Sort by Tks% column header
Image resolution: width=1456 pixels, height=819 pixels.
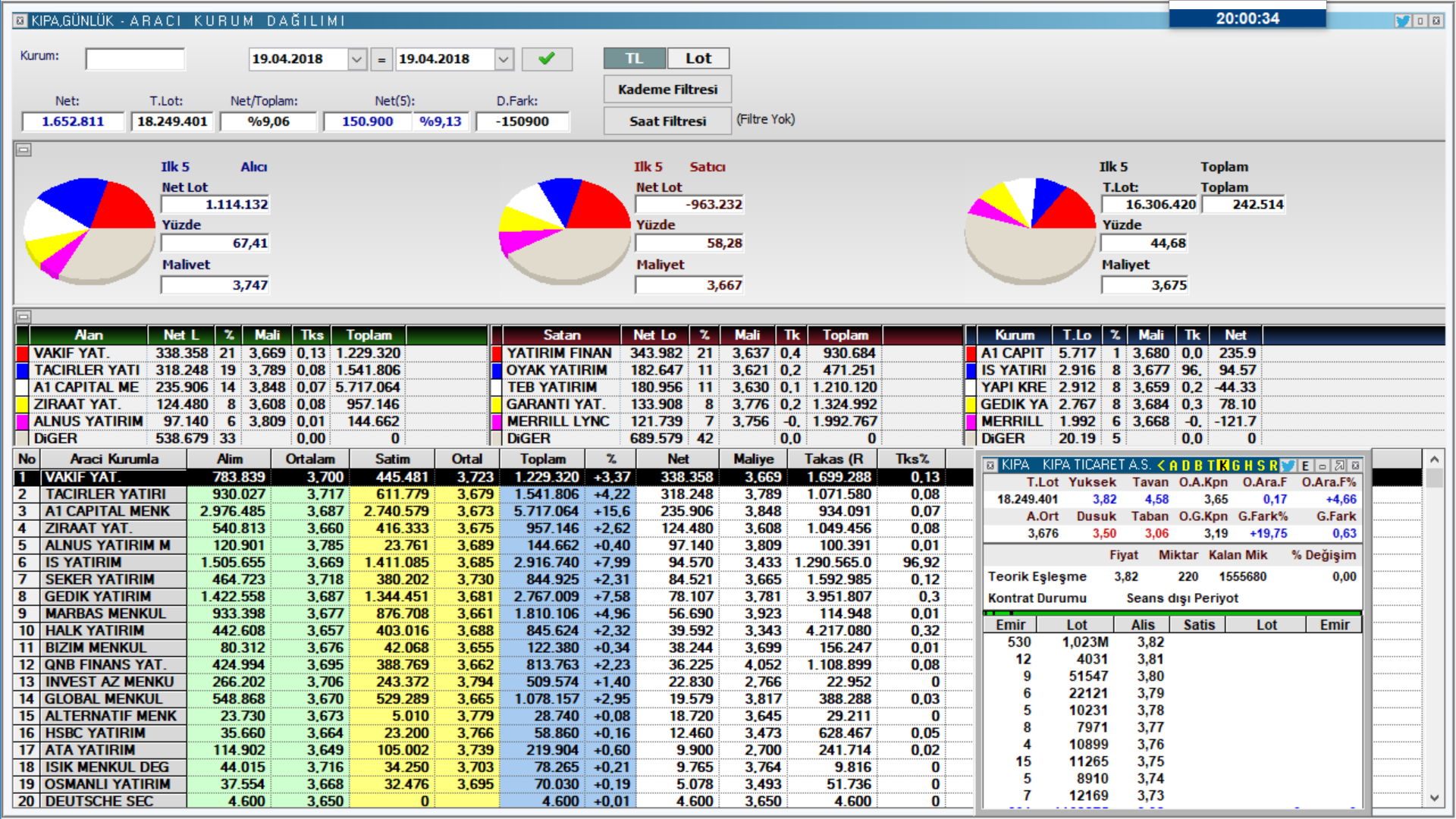912,459
